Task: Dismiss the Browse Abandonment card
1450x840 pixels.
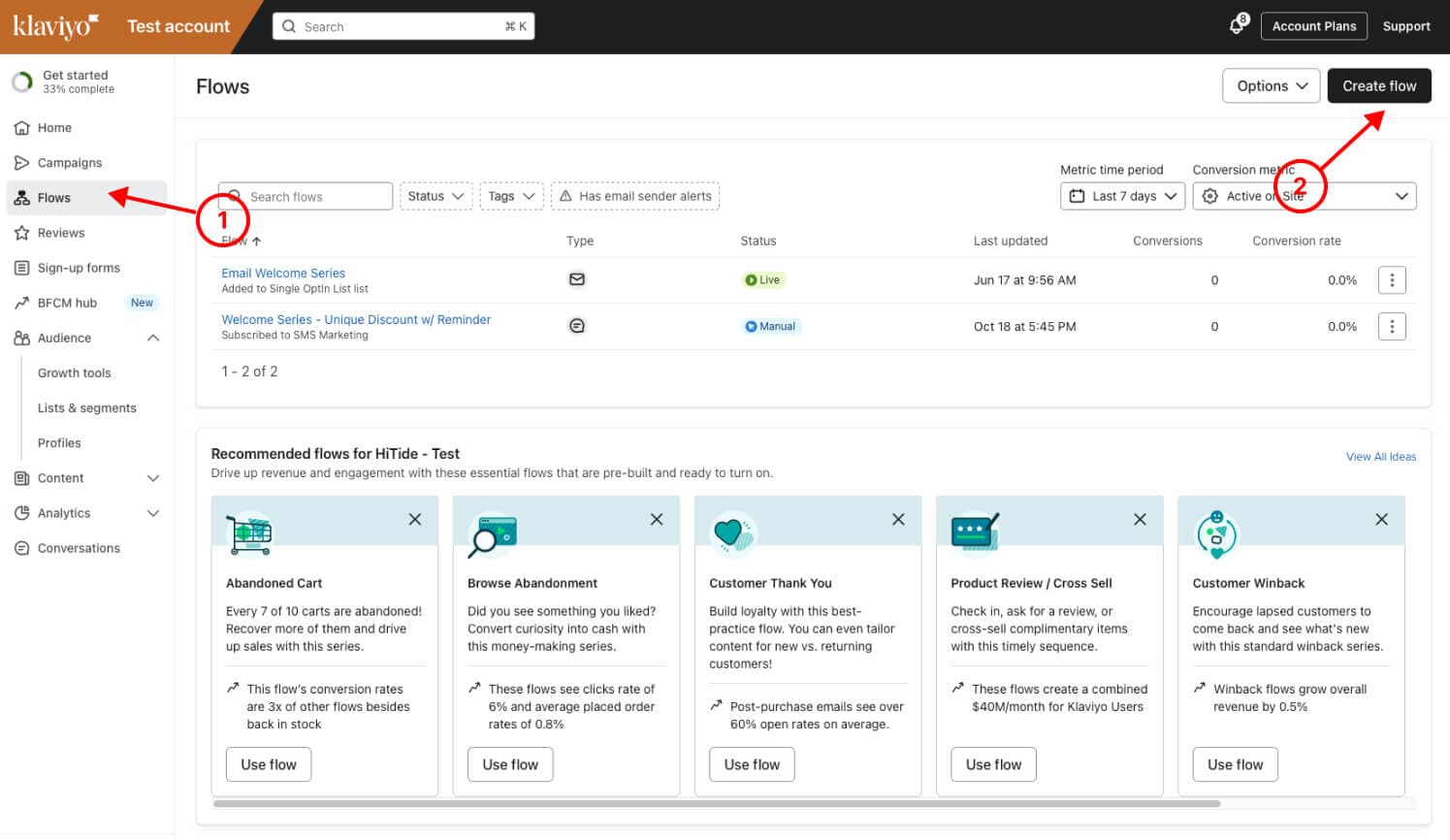Action: 657,520
